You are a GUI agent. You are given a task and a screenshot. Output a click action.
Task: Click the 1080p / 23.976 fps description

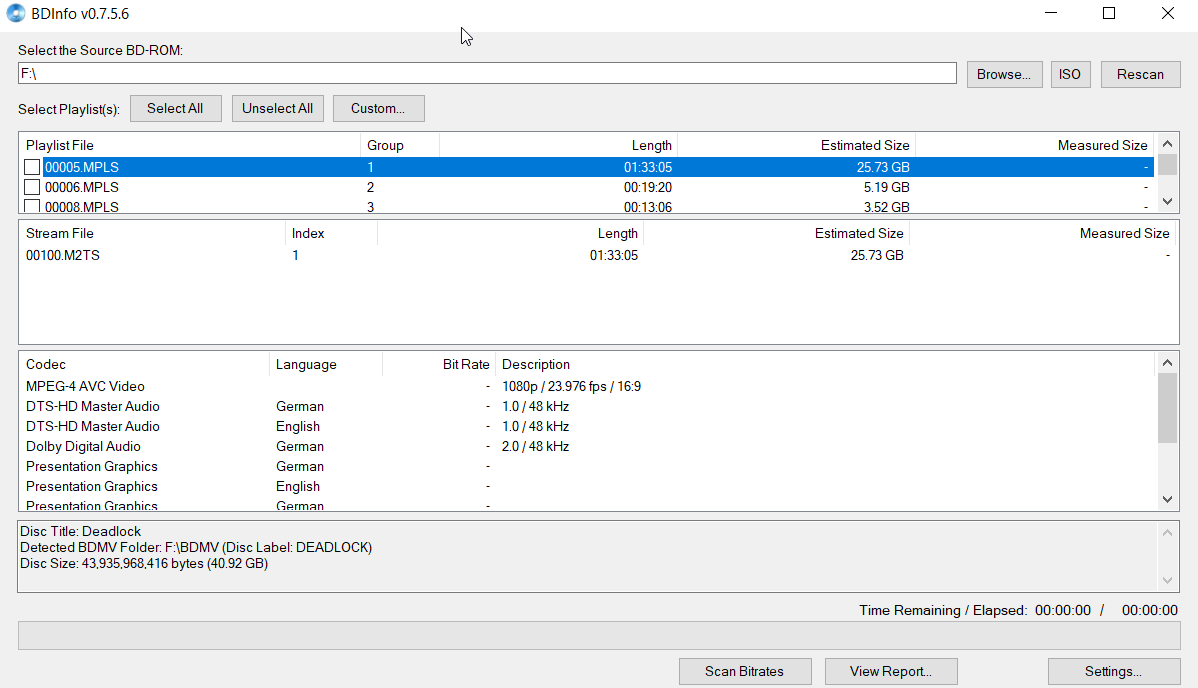[x=571, y=387]
